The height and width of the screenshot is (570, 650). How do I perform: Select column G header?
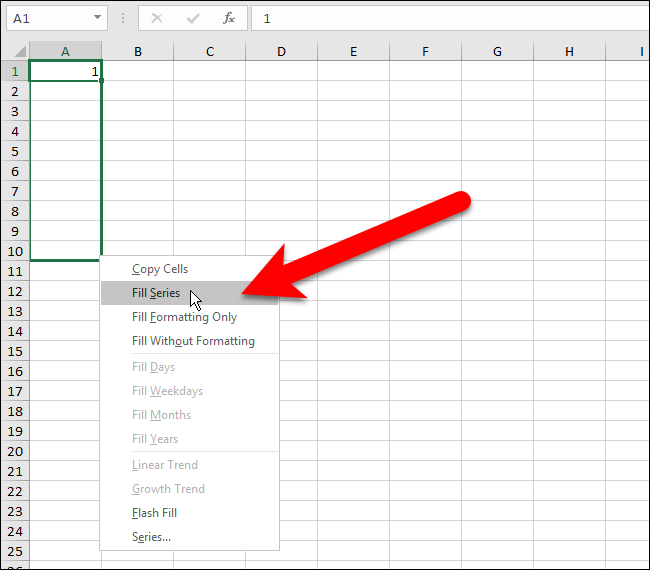click(497, 51)
